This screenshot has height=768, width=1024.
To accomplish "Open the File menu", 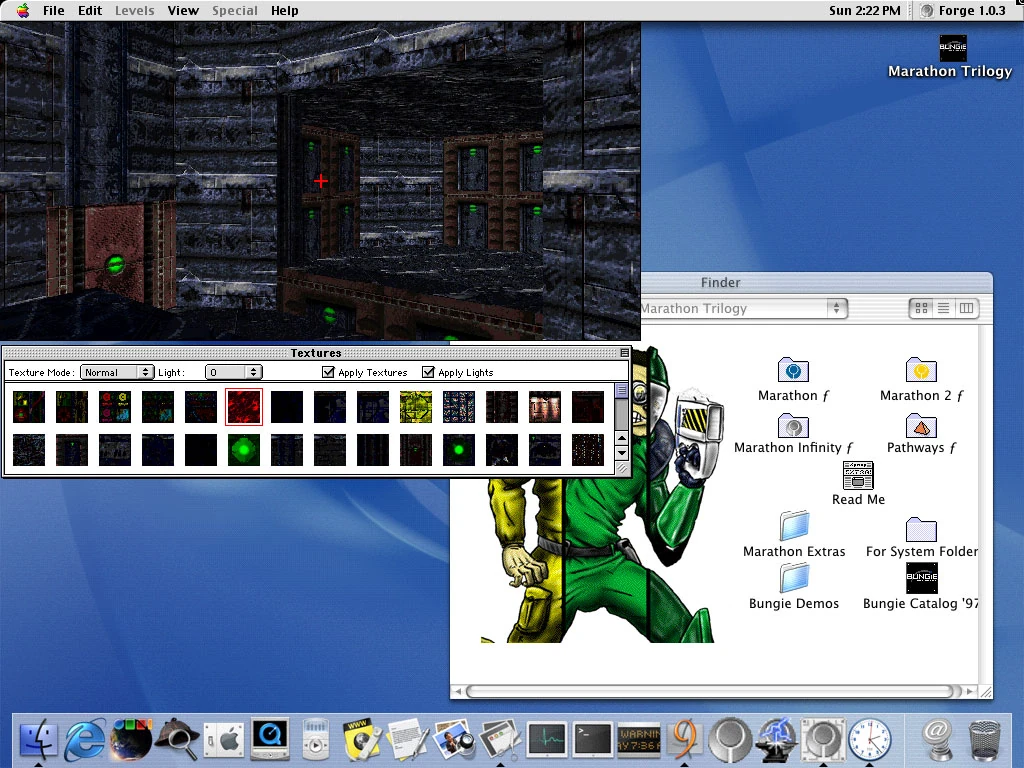I will (x=53, y=10).
